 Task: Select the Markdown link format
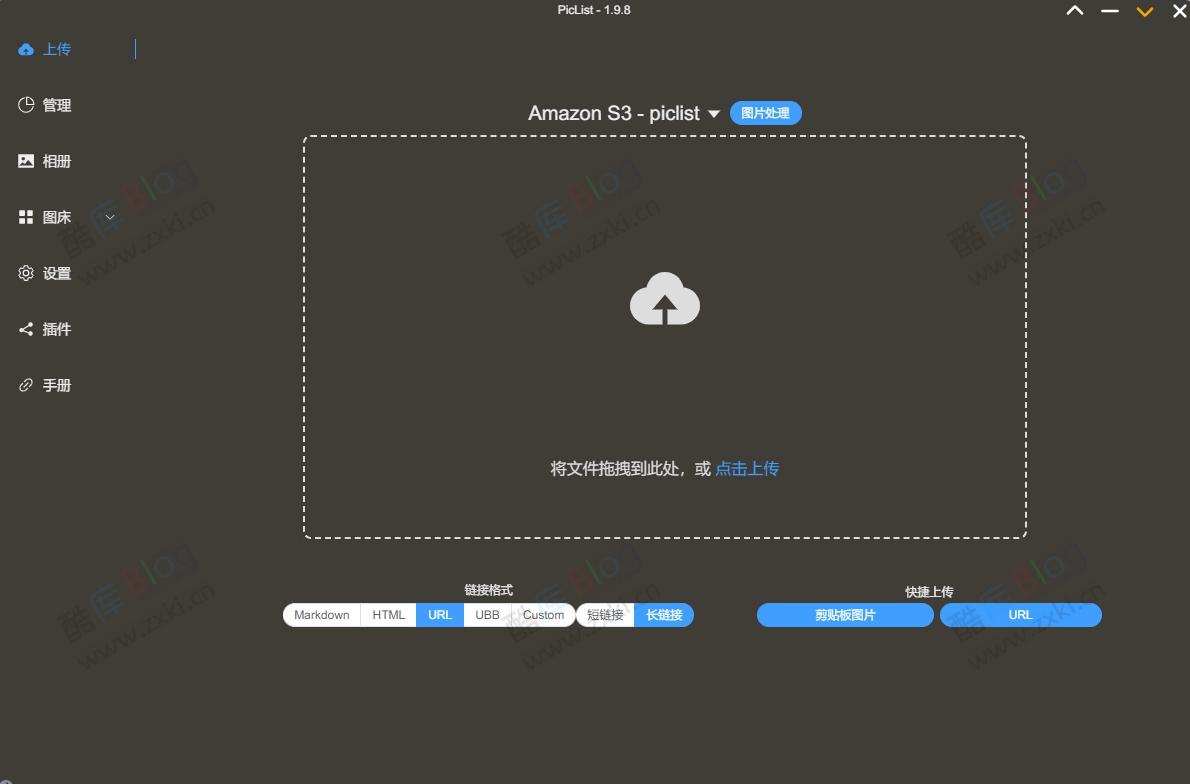coord(321,615)
